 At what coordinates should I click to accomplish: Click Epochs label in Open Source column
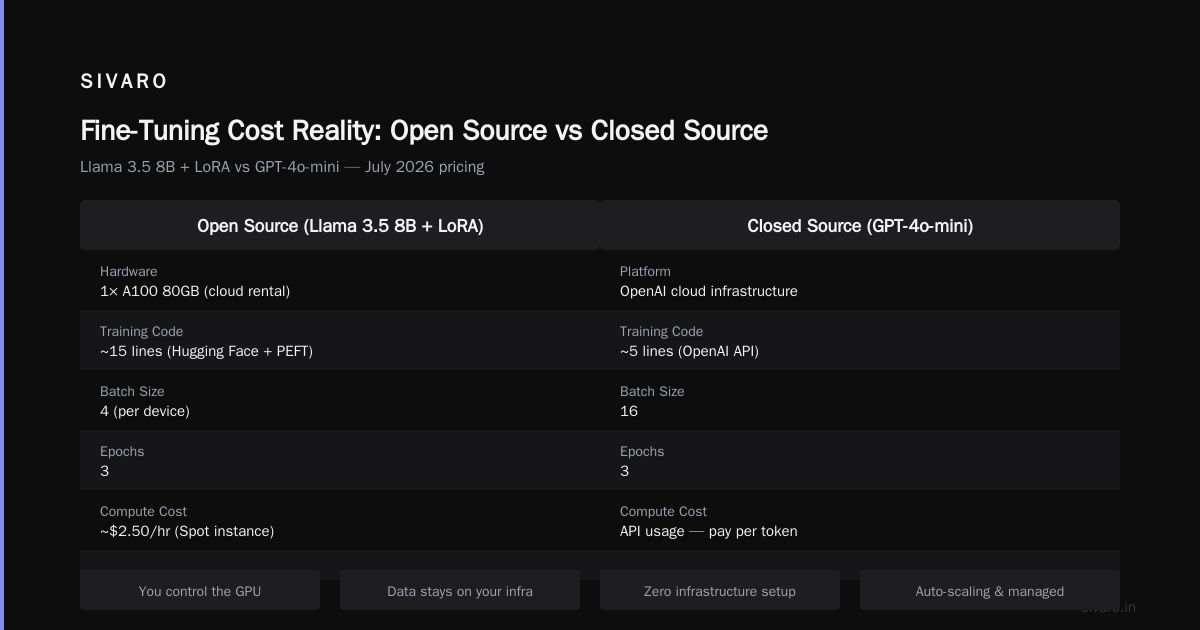[122, 452]
